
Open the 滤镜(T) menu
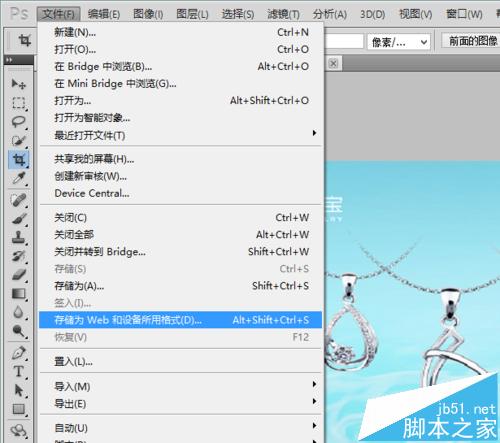click(x=283, y=14)
